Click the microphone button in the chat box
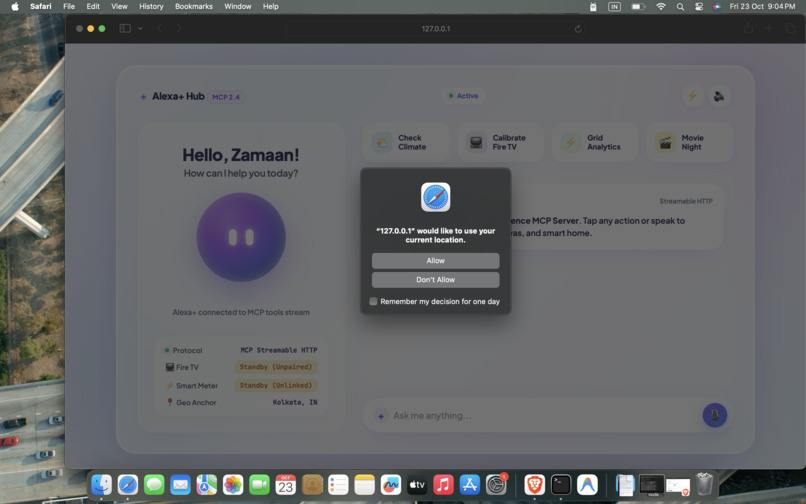This screenshot has height=504, width=806. (715, 415)
